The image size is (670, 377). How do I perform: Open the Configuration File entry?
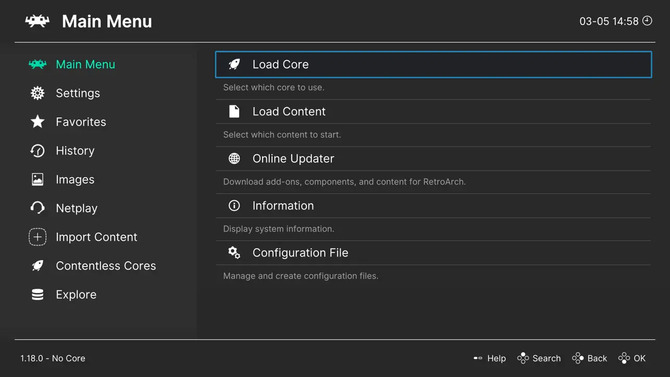coord(433,253)
